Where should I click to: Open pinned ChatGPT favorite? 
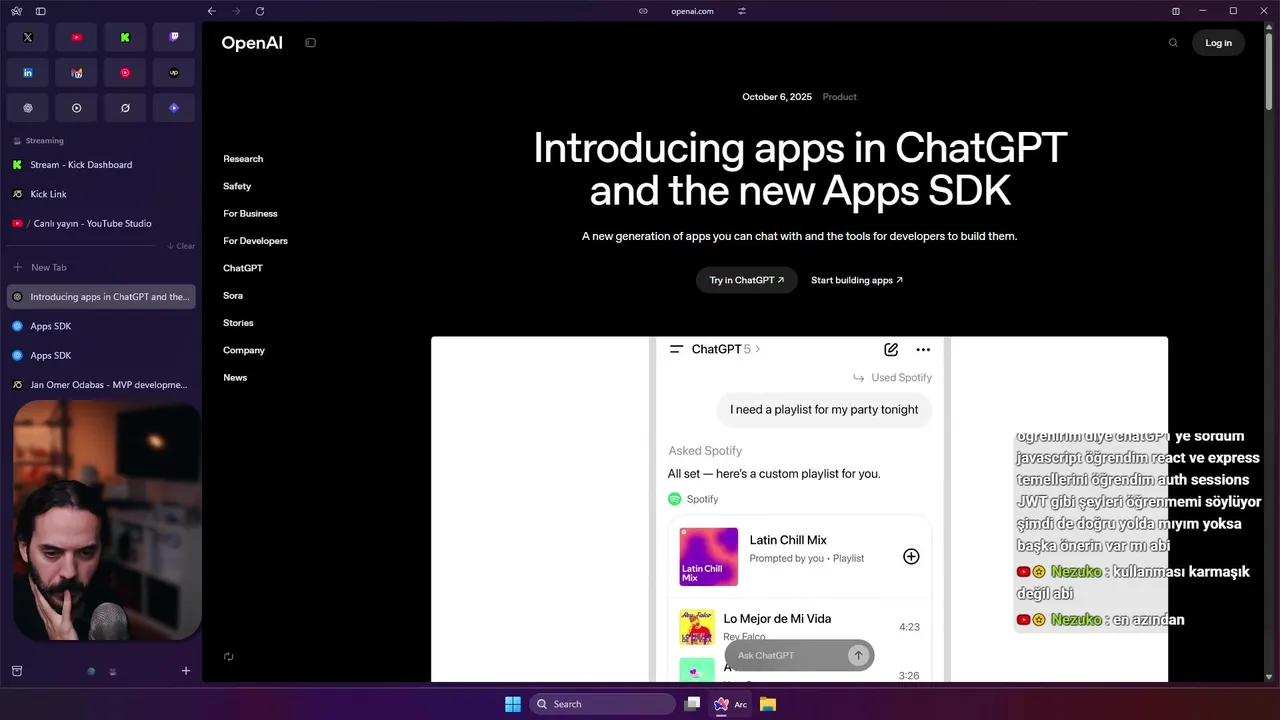click(x=28, y=107)
